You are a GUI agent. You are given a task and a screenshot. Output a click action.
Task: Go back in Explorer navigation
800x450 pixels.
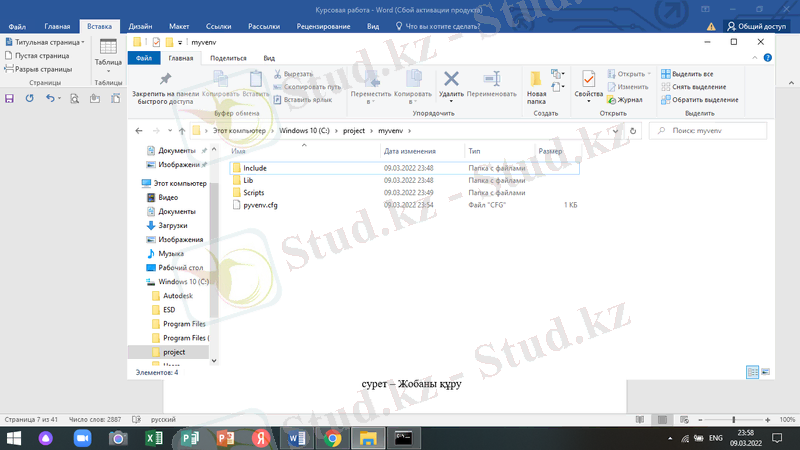click(139, 131)
